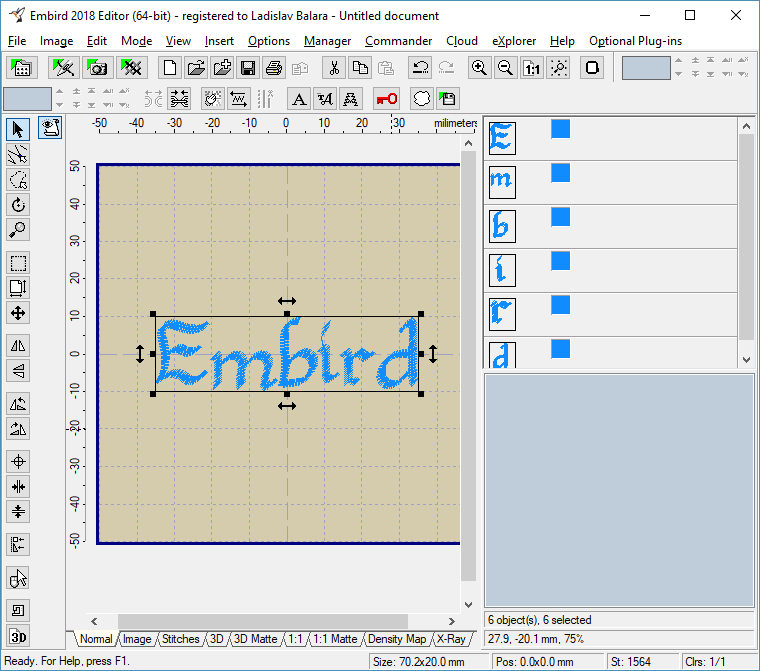Switch to the 1:1 Matte tab
This screenshot has width=760, height=671.
coord(335,639)
